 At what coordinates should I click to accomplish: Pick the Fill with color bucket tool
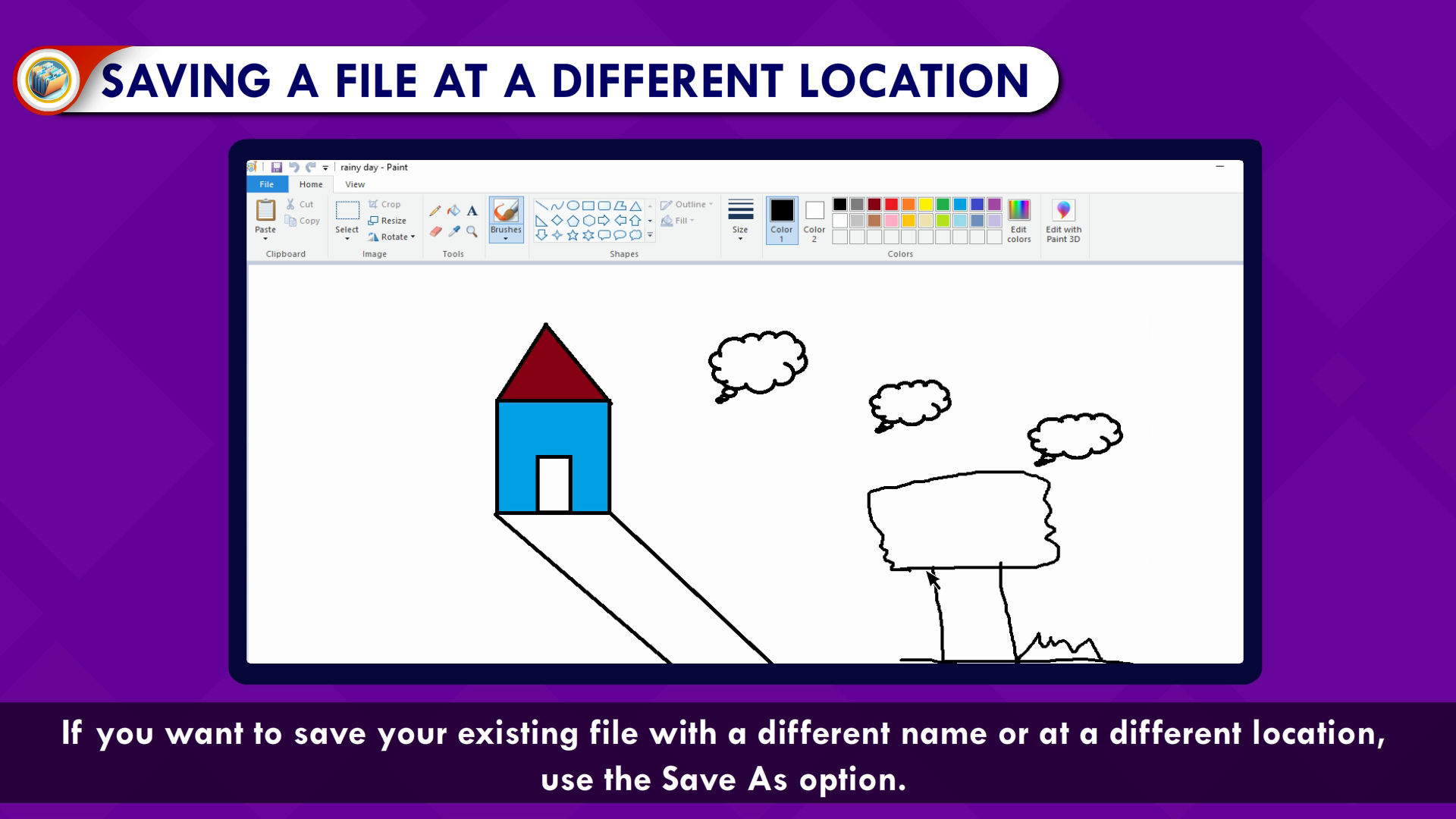click(453, 211)
